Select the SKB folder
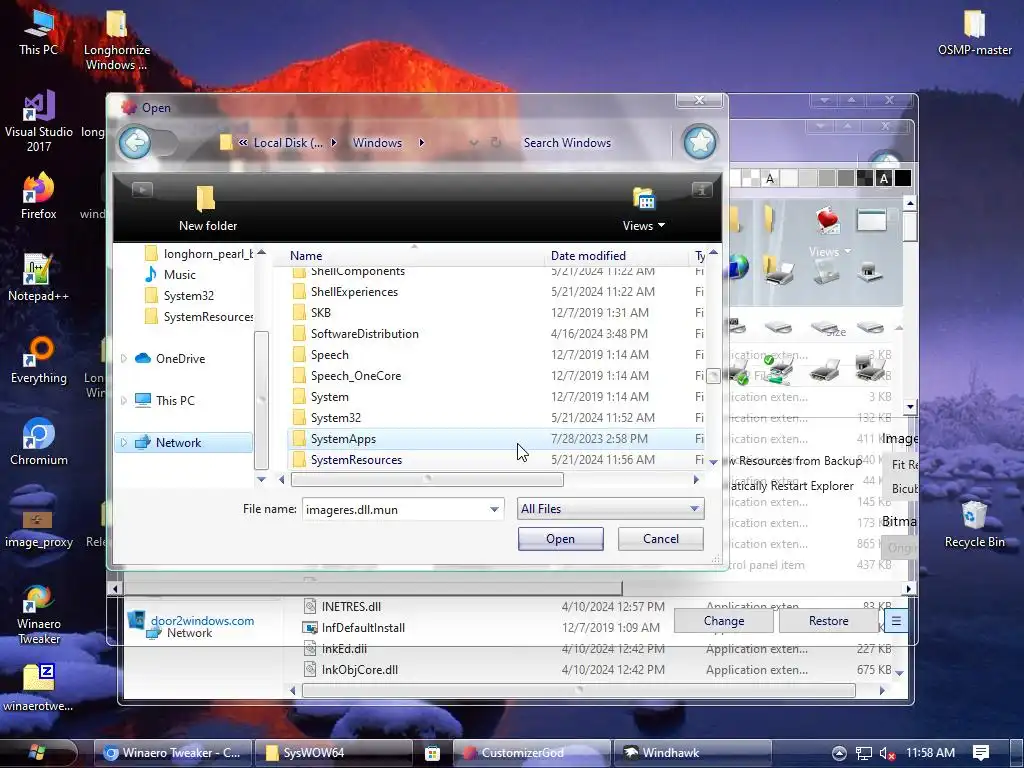Viewport: 1024px width, 768px height. click(495, 312)
